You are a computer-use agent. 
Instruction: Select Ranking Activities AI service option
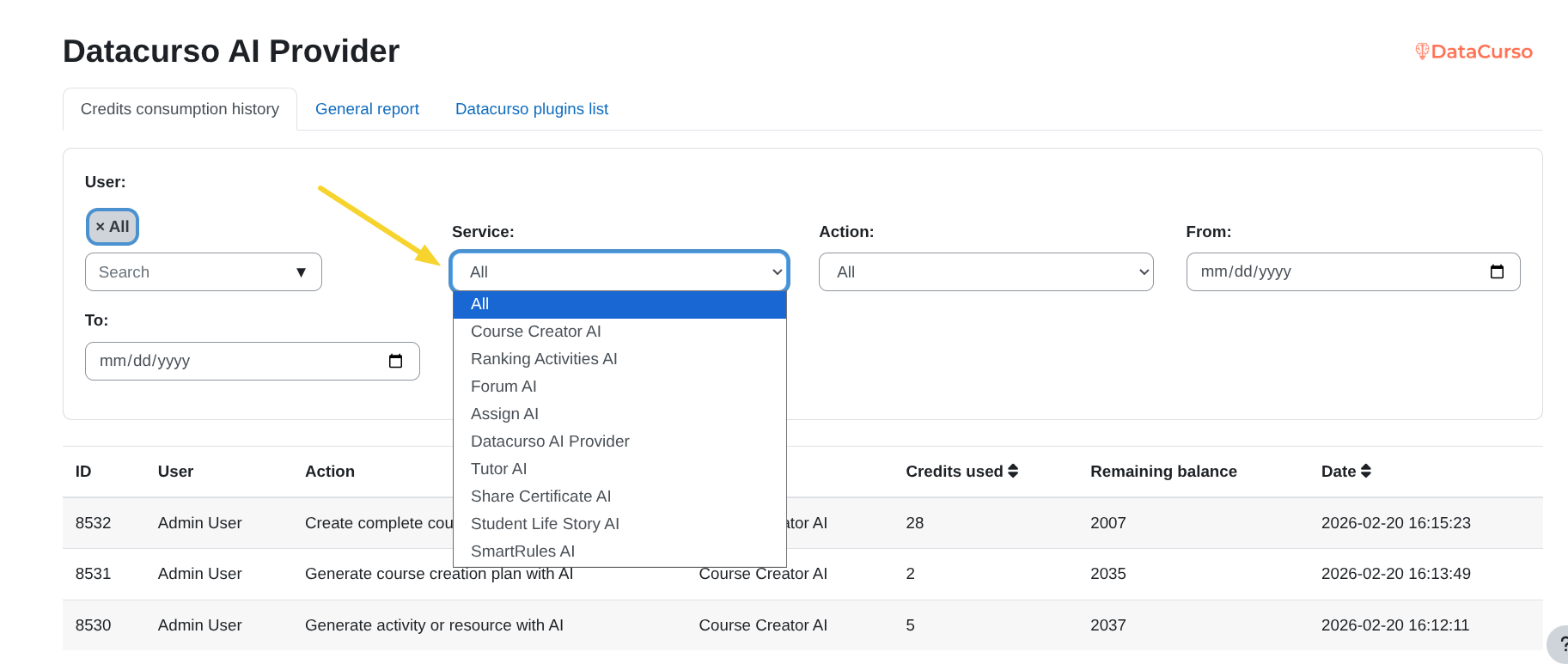coord(544,359)
